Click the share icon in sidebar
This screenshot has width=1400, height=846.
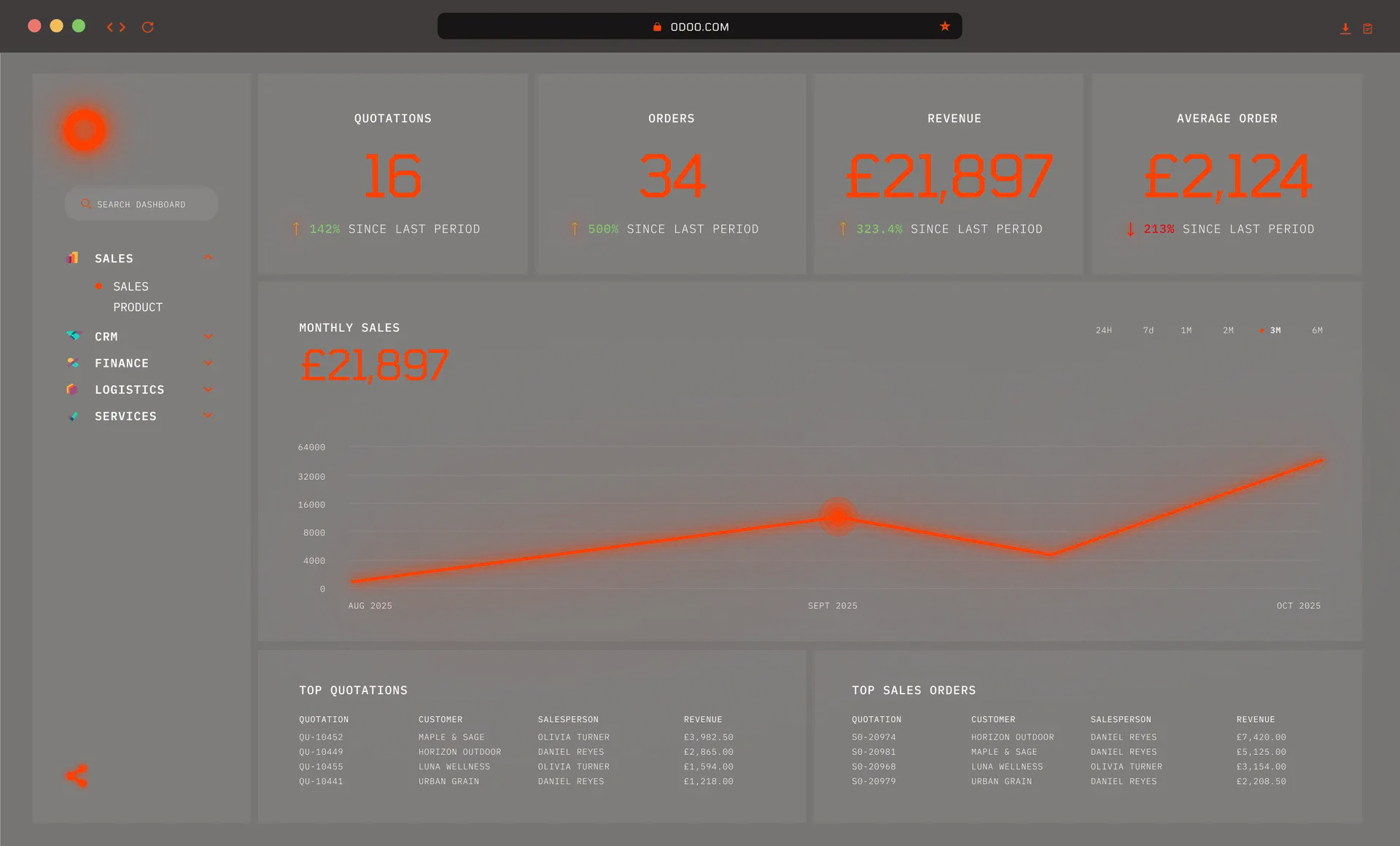tap(77, 776)
